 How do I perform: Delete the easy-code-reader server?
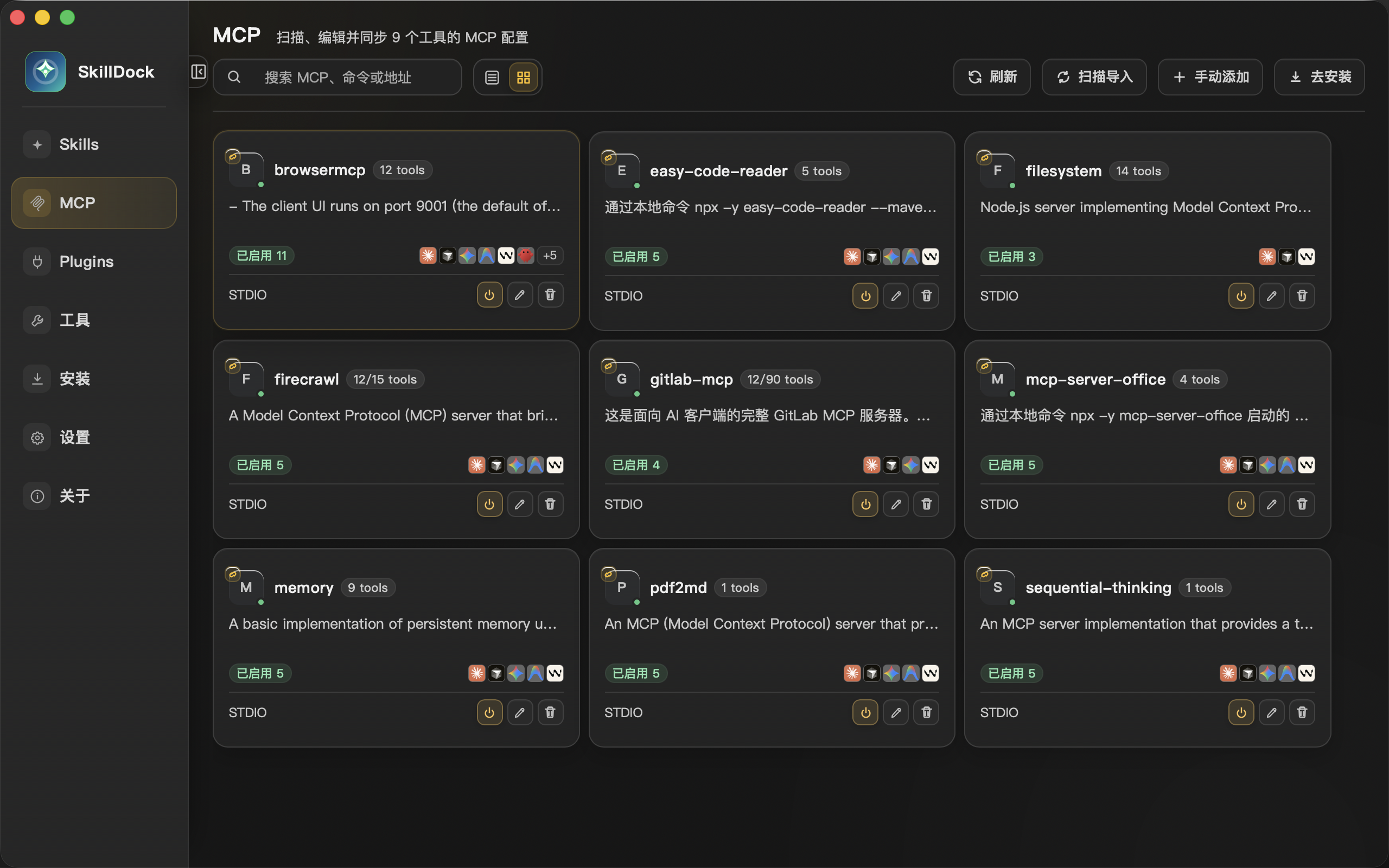click(926, 296)
